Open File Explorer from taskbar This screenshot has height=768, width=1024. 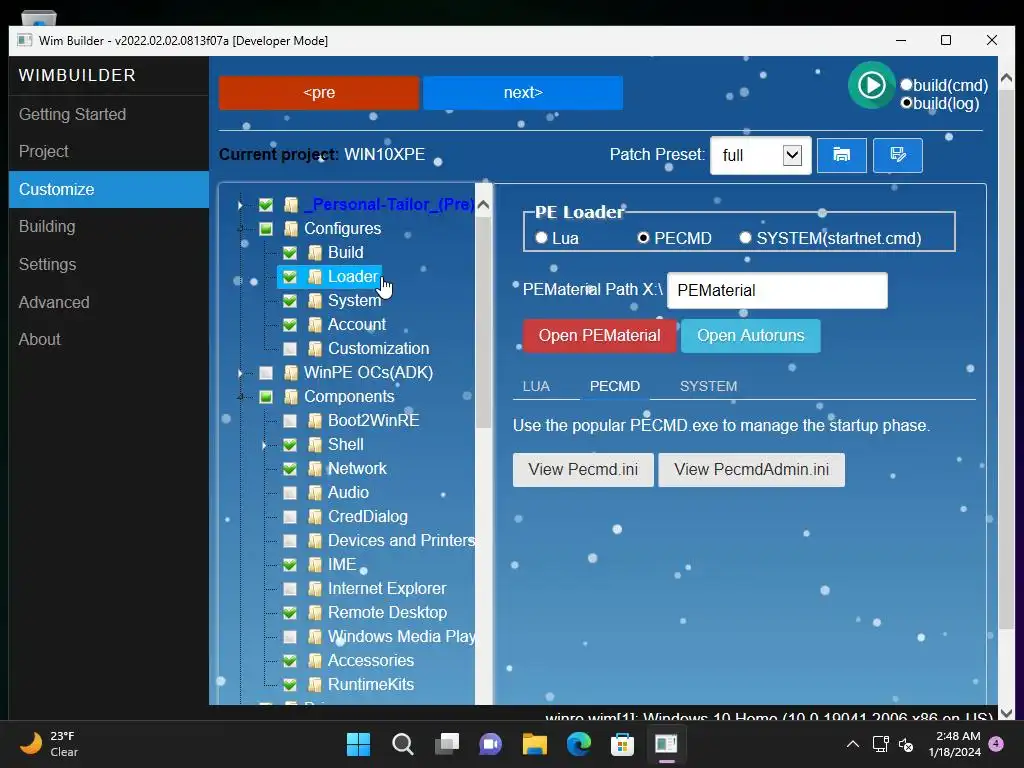click(534, 744)
